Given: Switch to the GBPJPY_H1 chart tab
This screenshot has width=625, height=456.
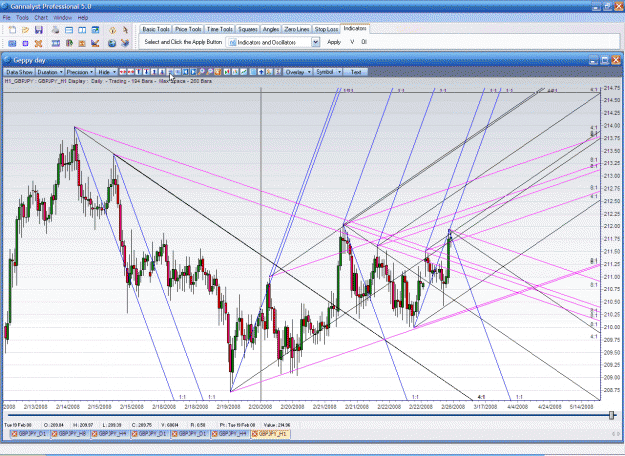Looking at the screenshot, I should (270, 434).
